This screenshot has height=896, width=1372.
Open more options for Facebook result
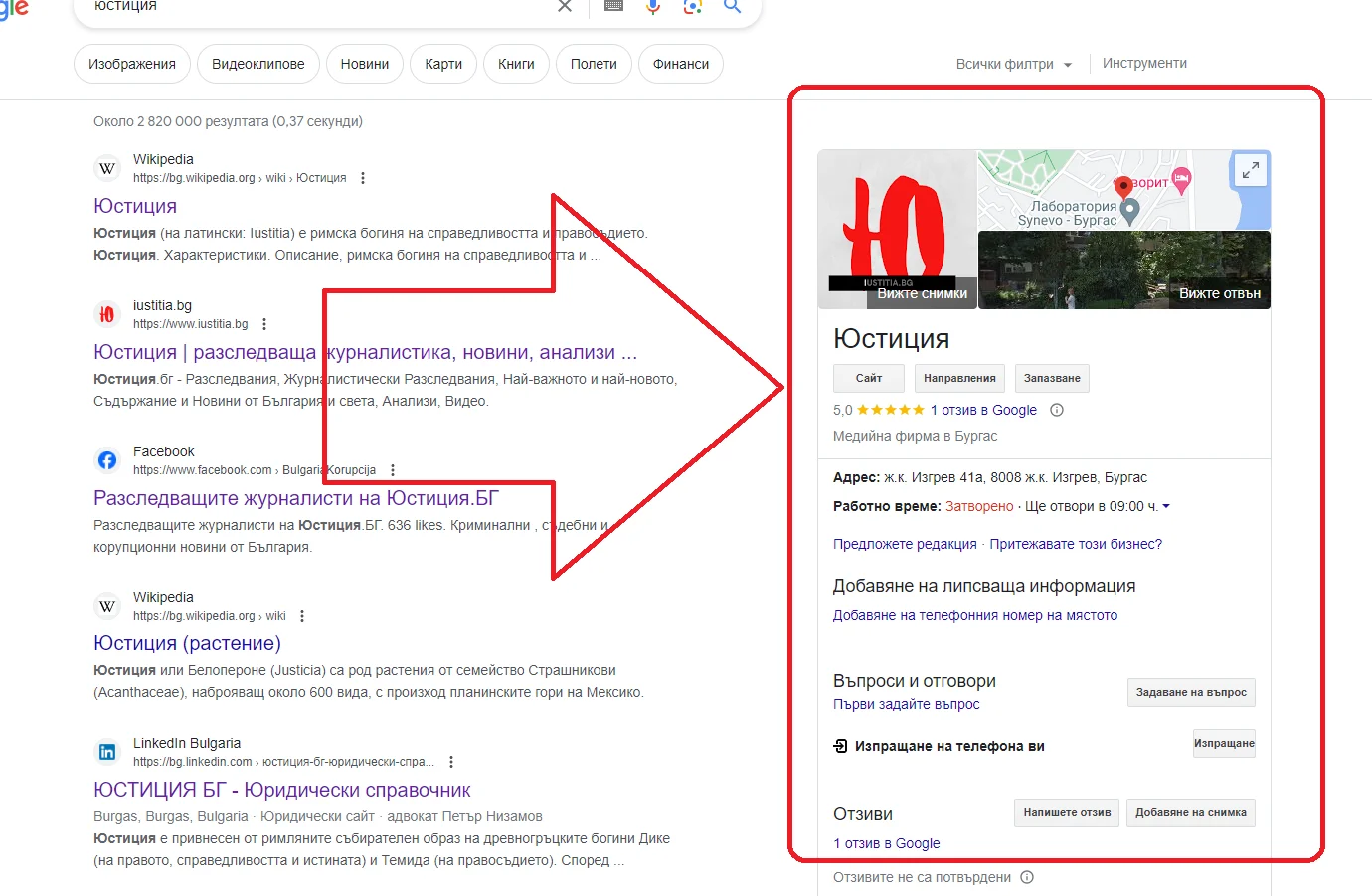pyautogui.click(x=393, y=470)
